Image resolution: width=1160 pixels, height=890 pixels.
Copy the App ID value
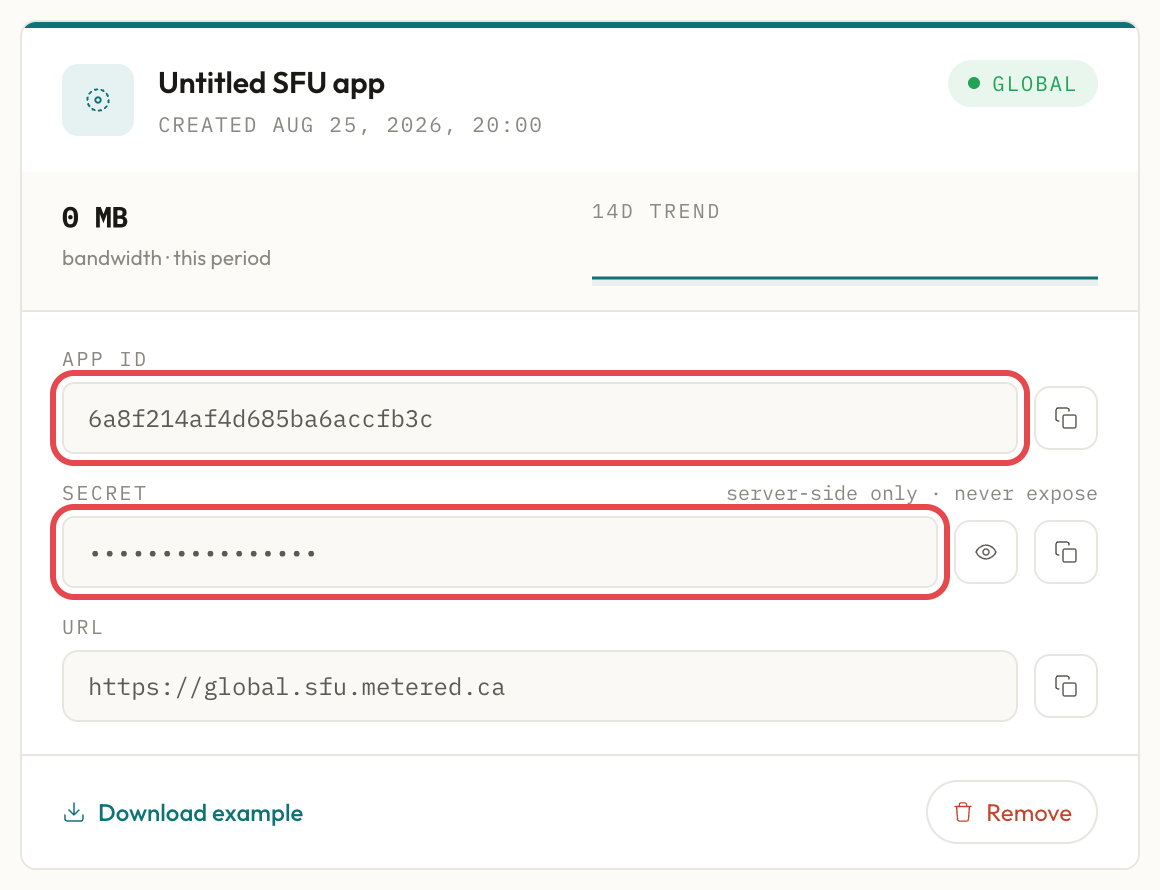click(1065, 418)
